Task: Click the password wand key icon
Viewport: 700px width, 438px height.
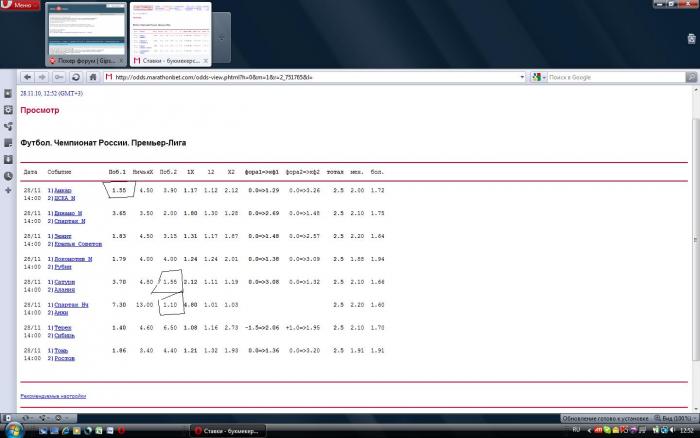Action: tap(58, 77)
